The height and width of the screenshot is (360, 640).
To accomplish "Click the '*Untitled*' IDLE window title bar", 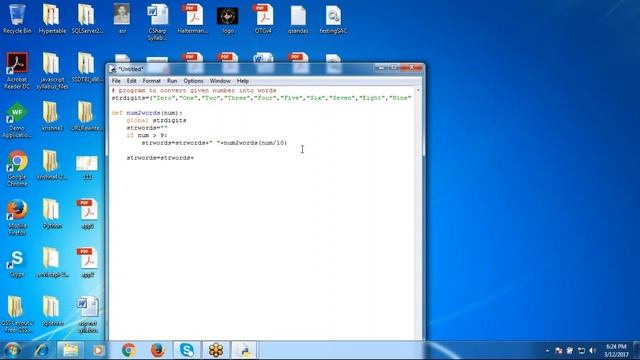I will [241, 69].
